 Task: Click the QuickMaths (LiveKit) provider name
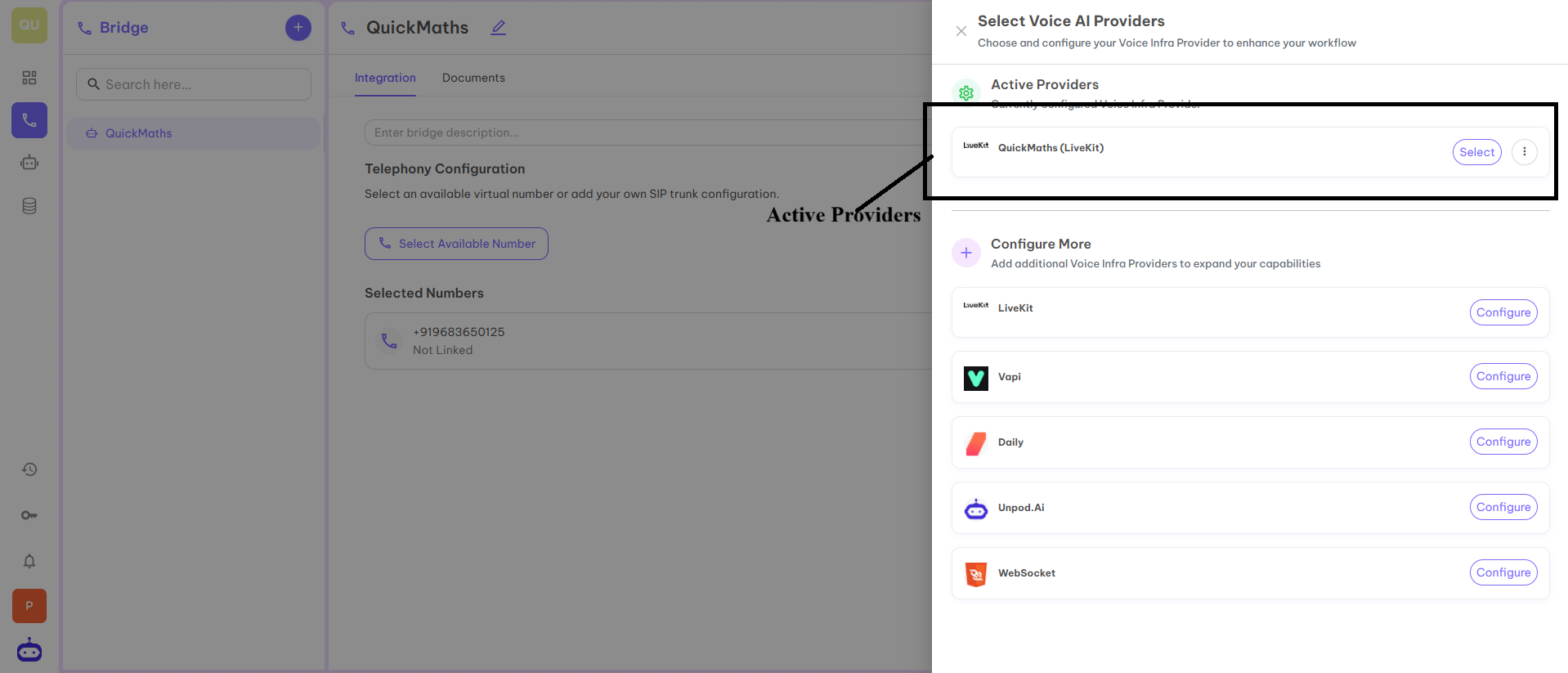[x=1051, y=148]
